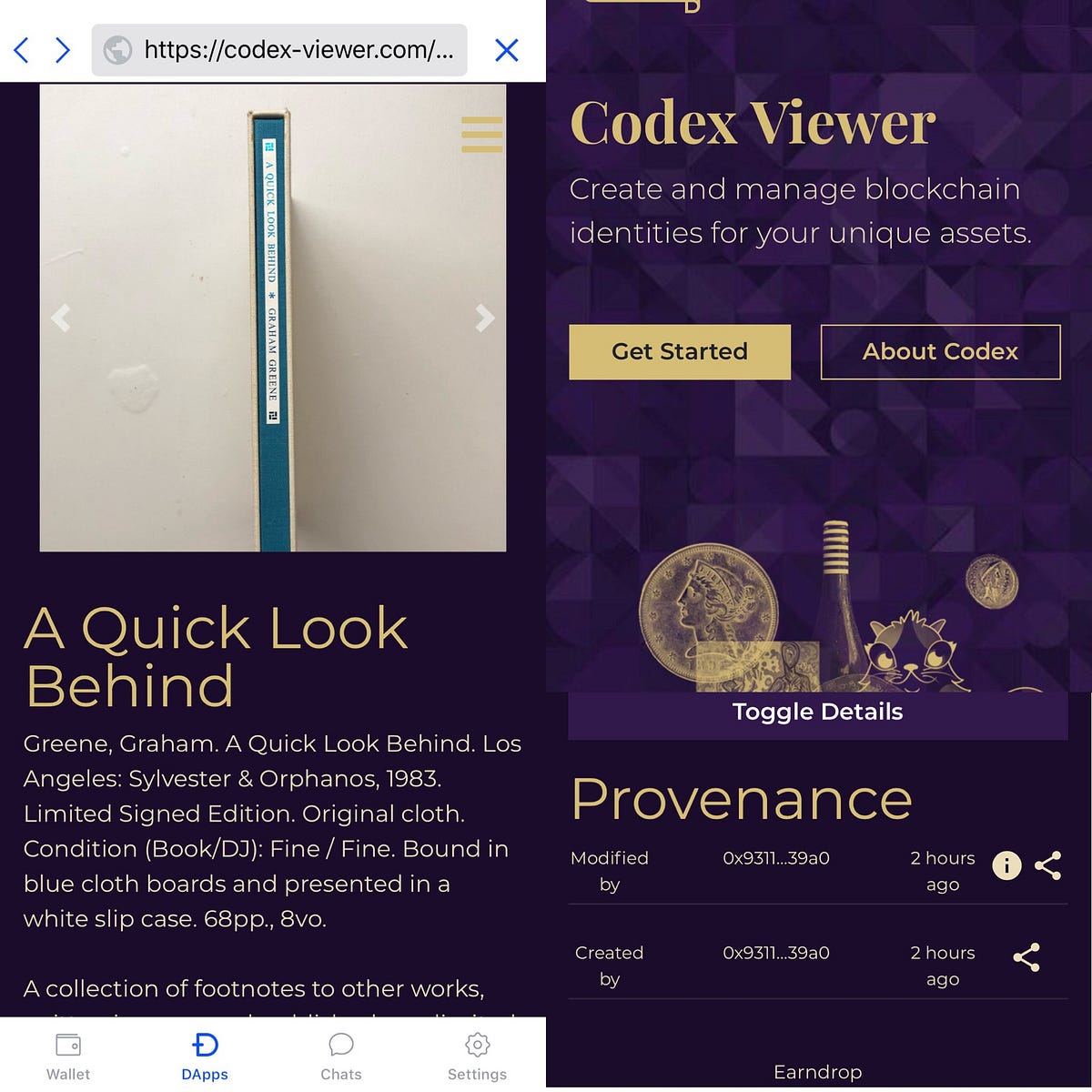The height and width of the screenshot is (1092, 1092).
Task: Open Settings from the bottom navigation
Action: [x=477, y=1054]
